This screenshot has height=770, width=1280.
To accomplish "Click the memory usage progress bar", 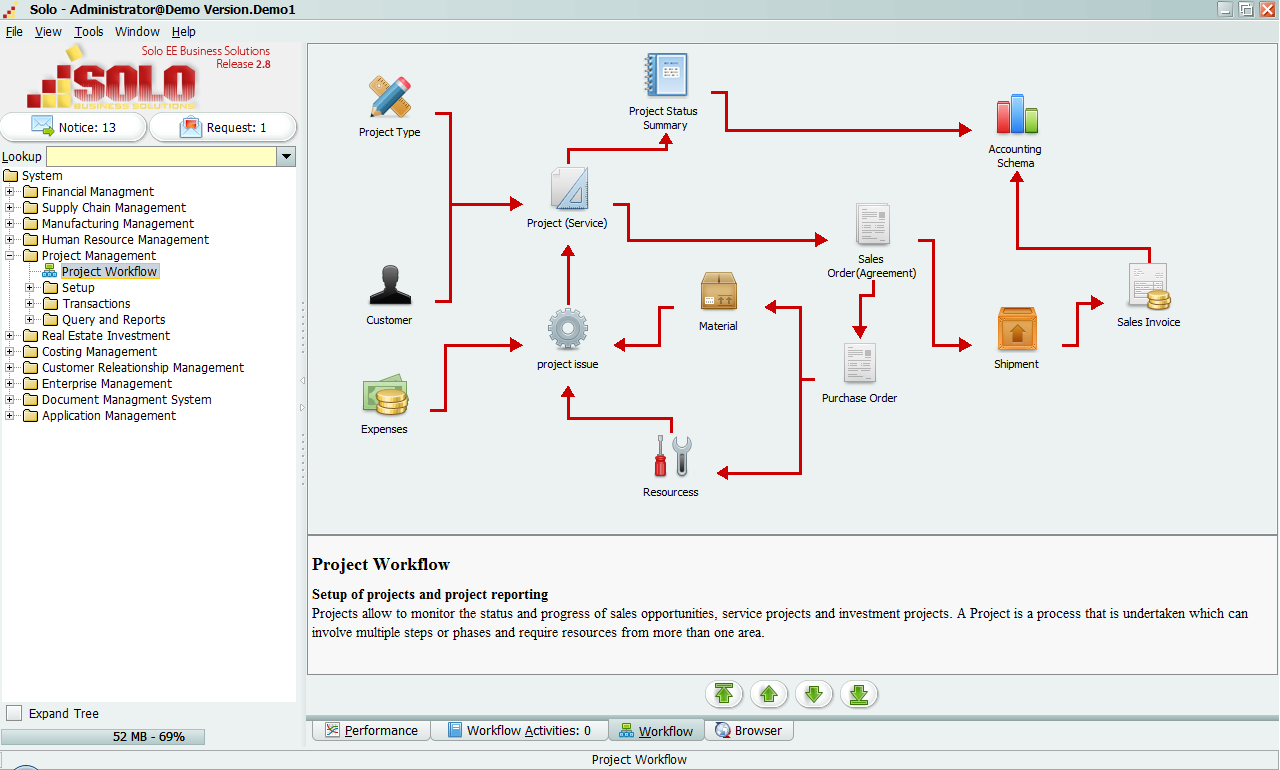I will click(x=103, y=737).
